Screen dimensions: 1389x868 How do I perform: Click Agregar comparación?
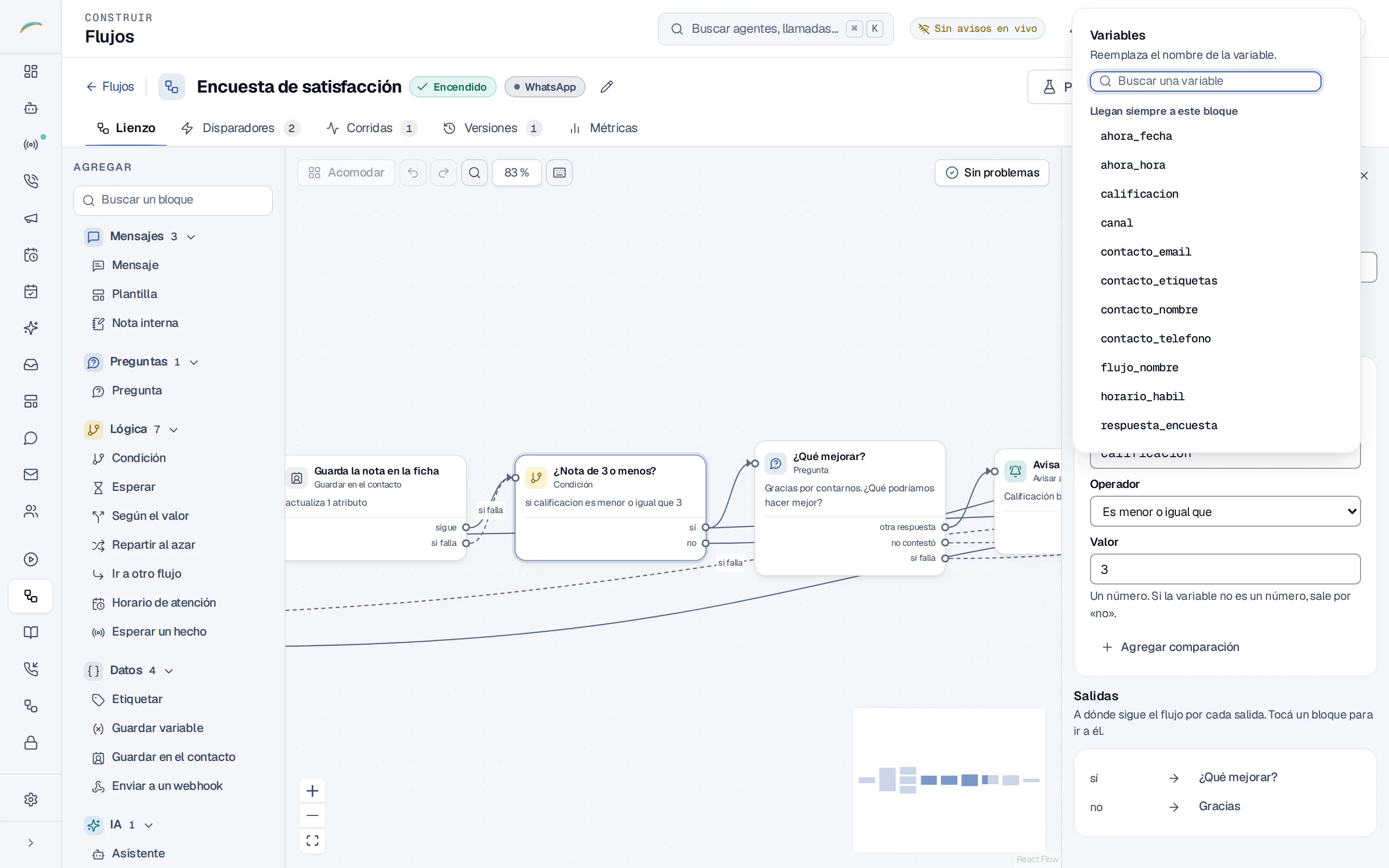coord(1171,647)
